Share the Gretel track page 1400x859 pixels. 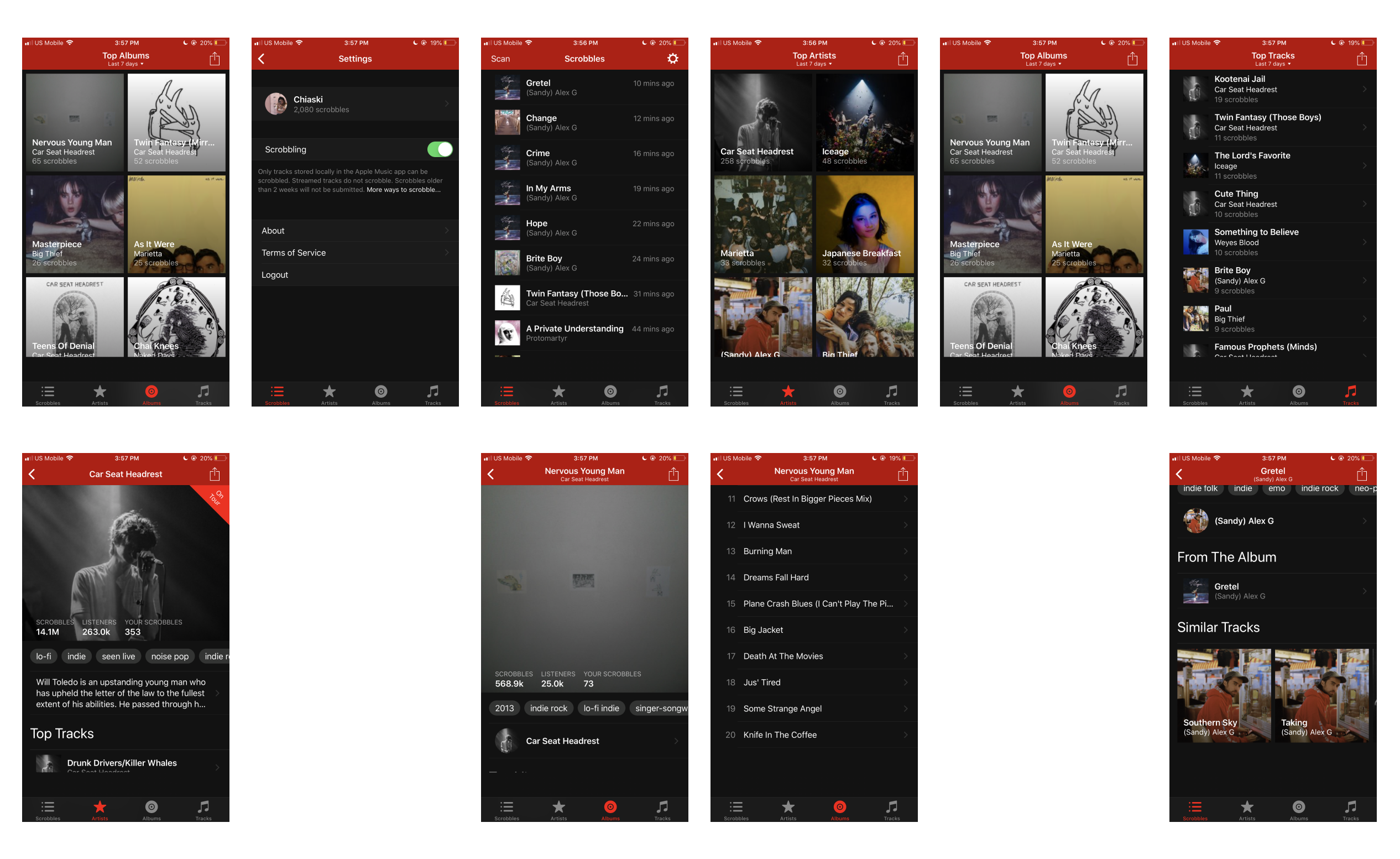coord(1361,474)
